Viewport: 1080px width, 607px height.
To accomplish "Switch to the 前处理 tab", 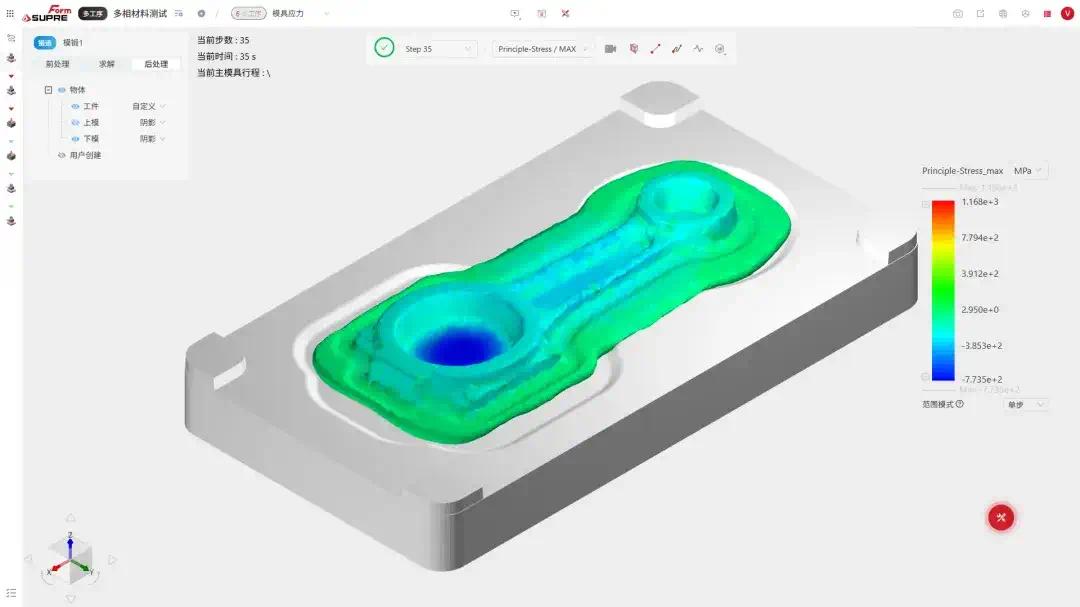I will [x=58, y=64].
